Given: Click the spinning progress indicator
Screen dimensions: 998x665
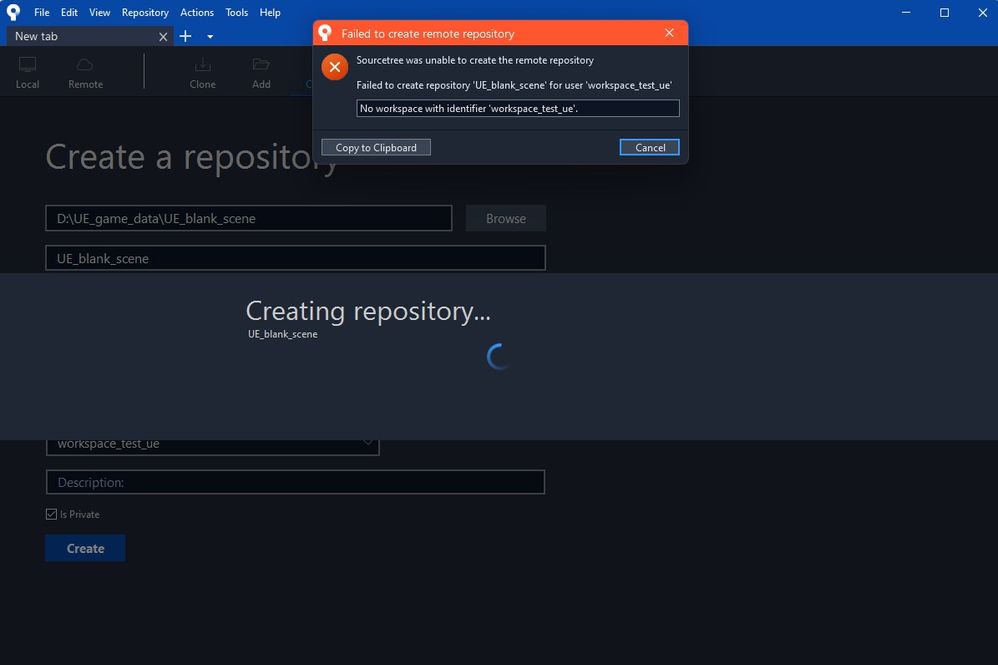Looking at the screenshot, I should tap(498, 356).
